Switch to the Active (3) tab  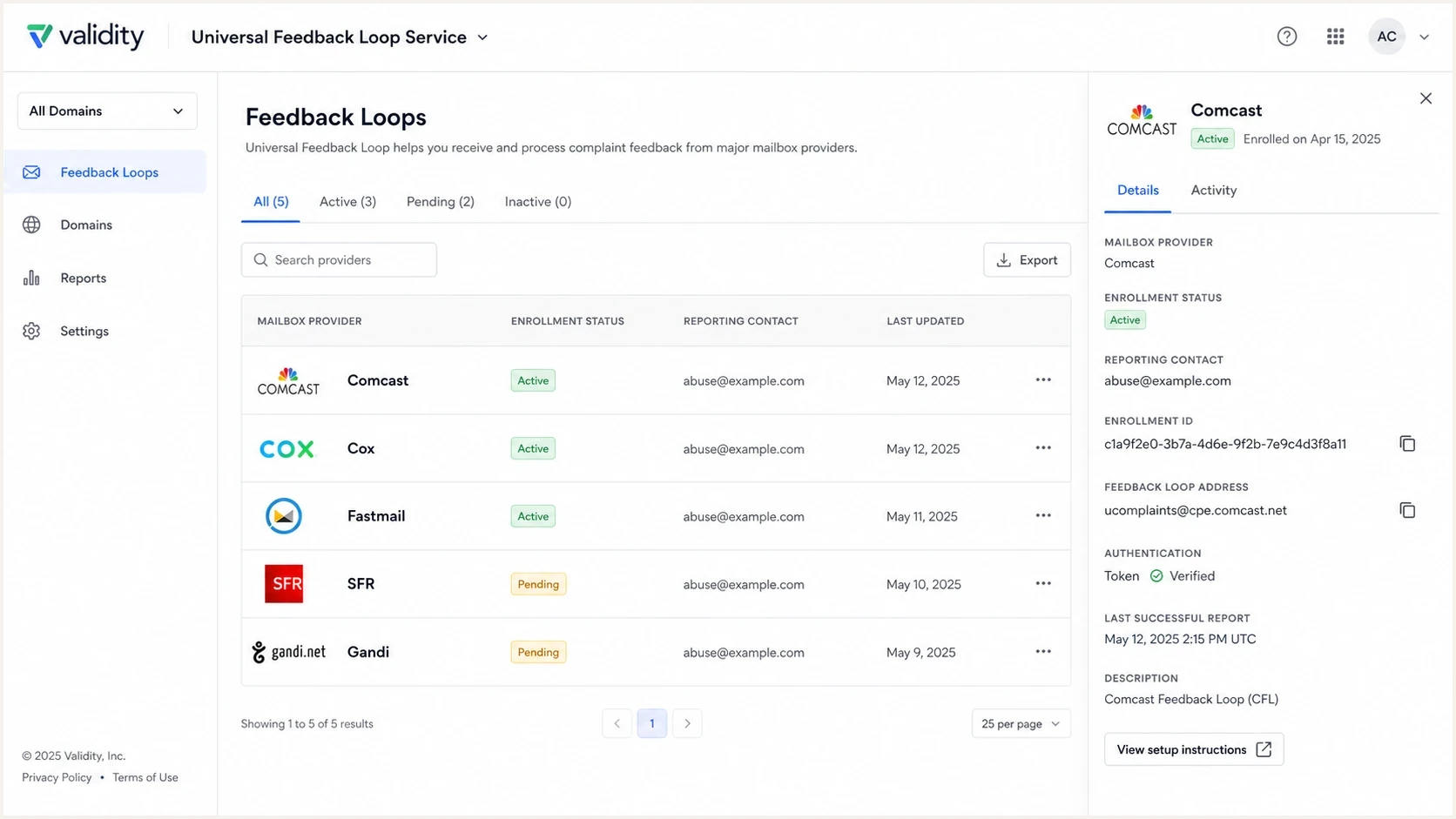click(x=347, y=202)
